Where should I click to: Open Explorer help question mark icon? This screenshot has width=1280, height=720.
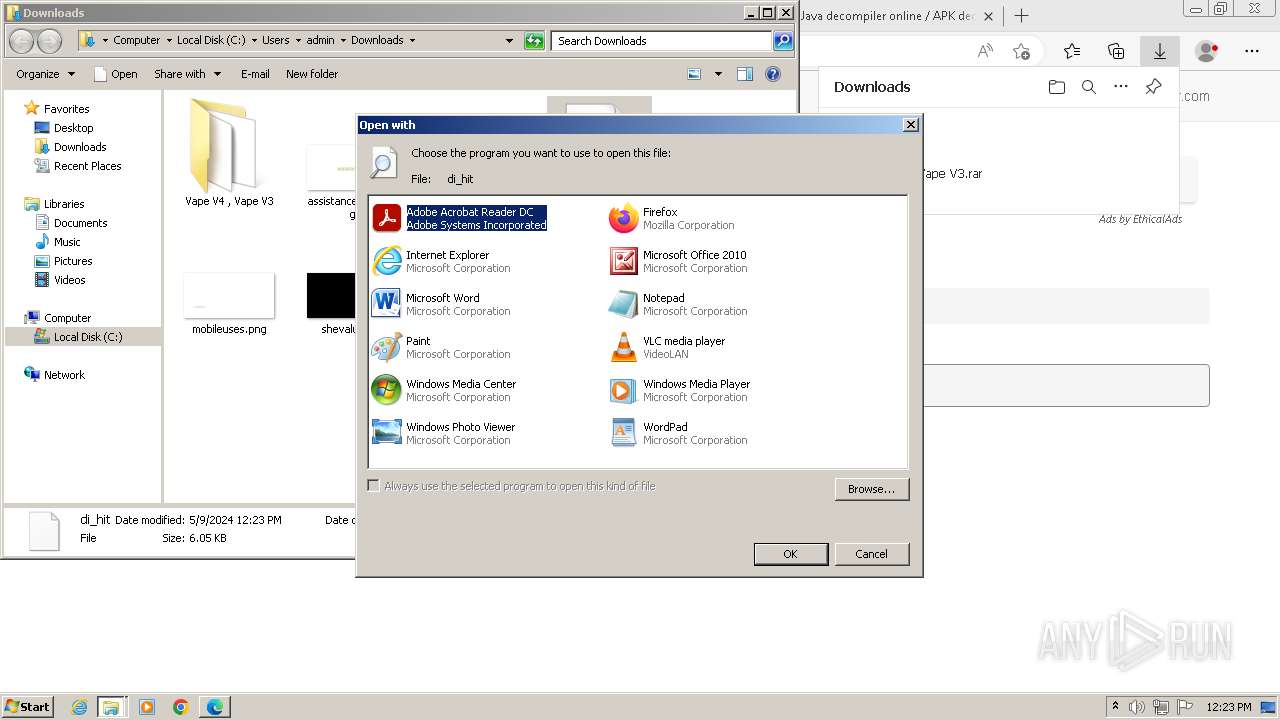(x=773, y=74)
